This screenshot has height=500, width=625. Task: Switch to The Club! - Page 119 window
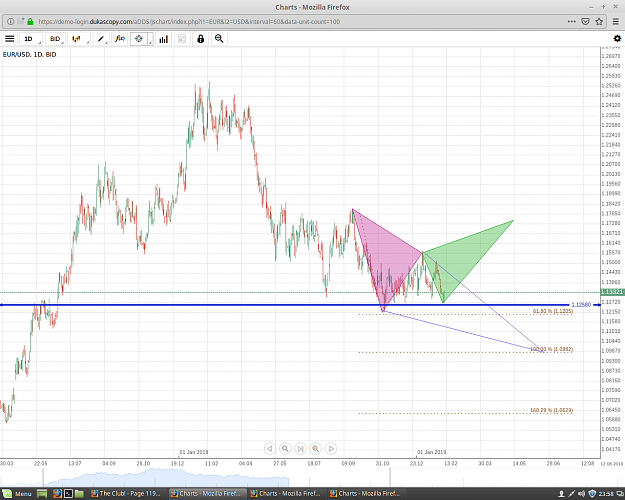tap(126, 494)
